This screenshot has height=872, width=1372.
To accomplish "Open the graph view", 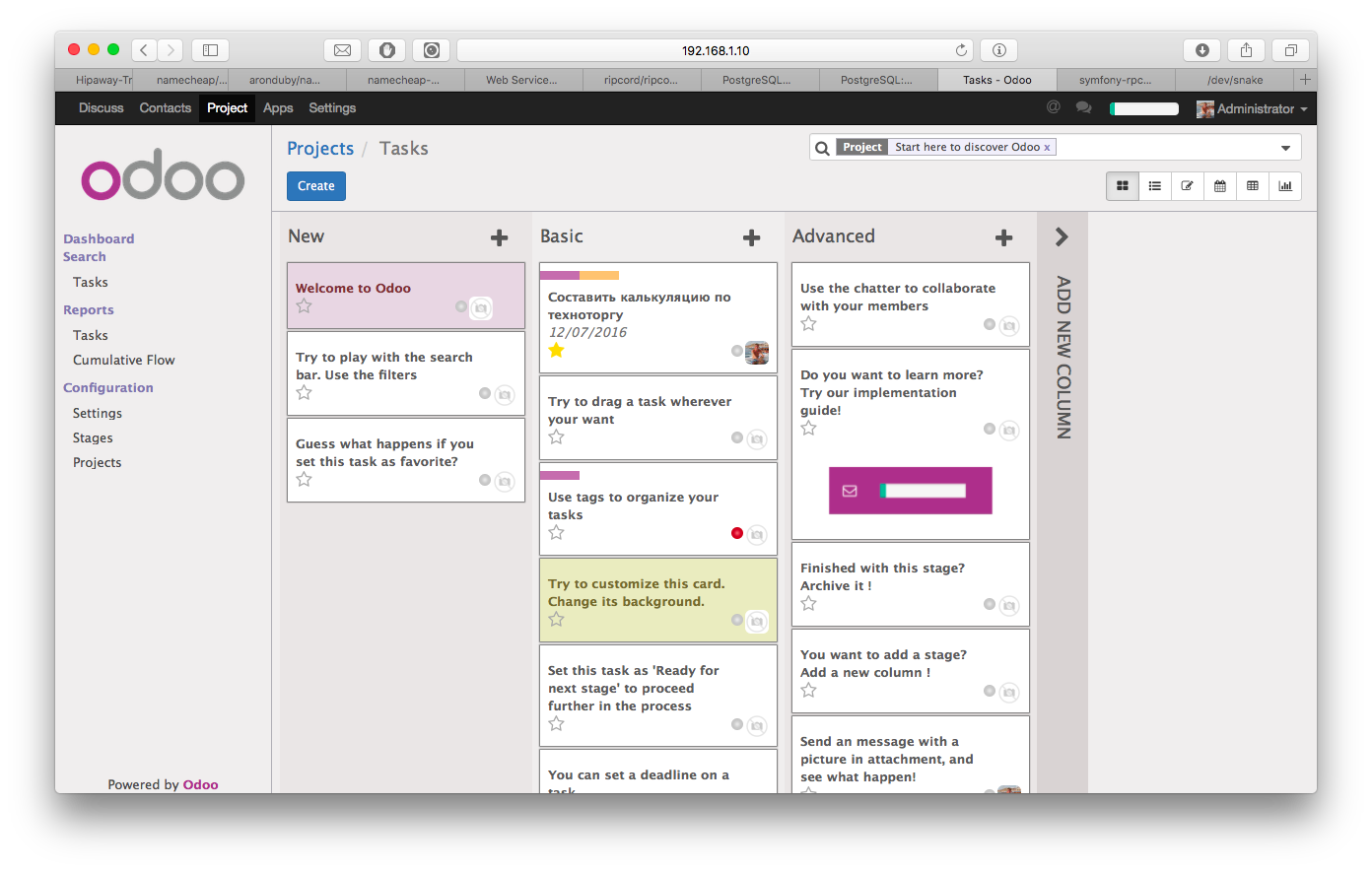I will pos(1285,186).
